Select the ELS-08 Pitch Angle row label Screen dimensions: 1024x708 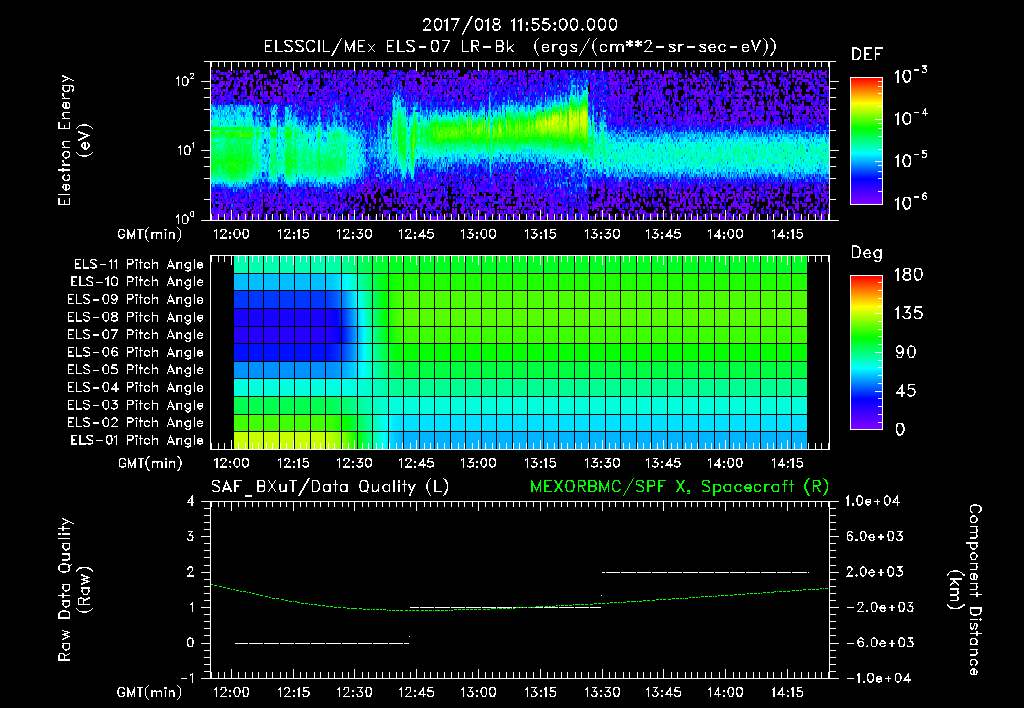[136, 317]
